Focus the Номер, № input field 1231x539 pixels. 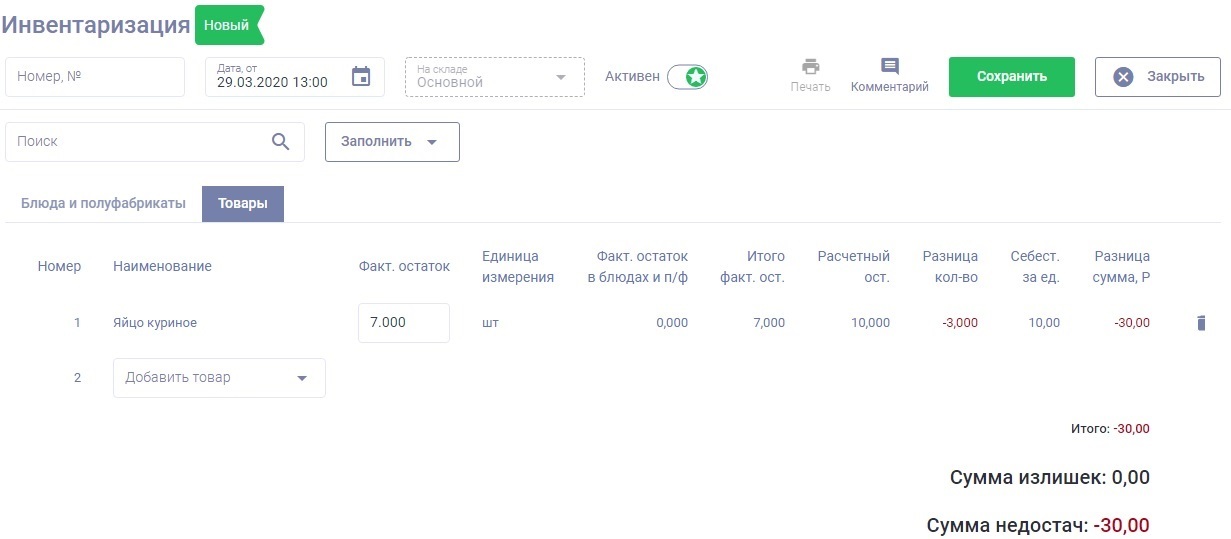[95, 77]
